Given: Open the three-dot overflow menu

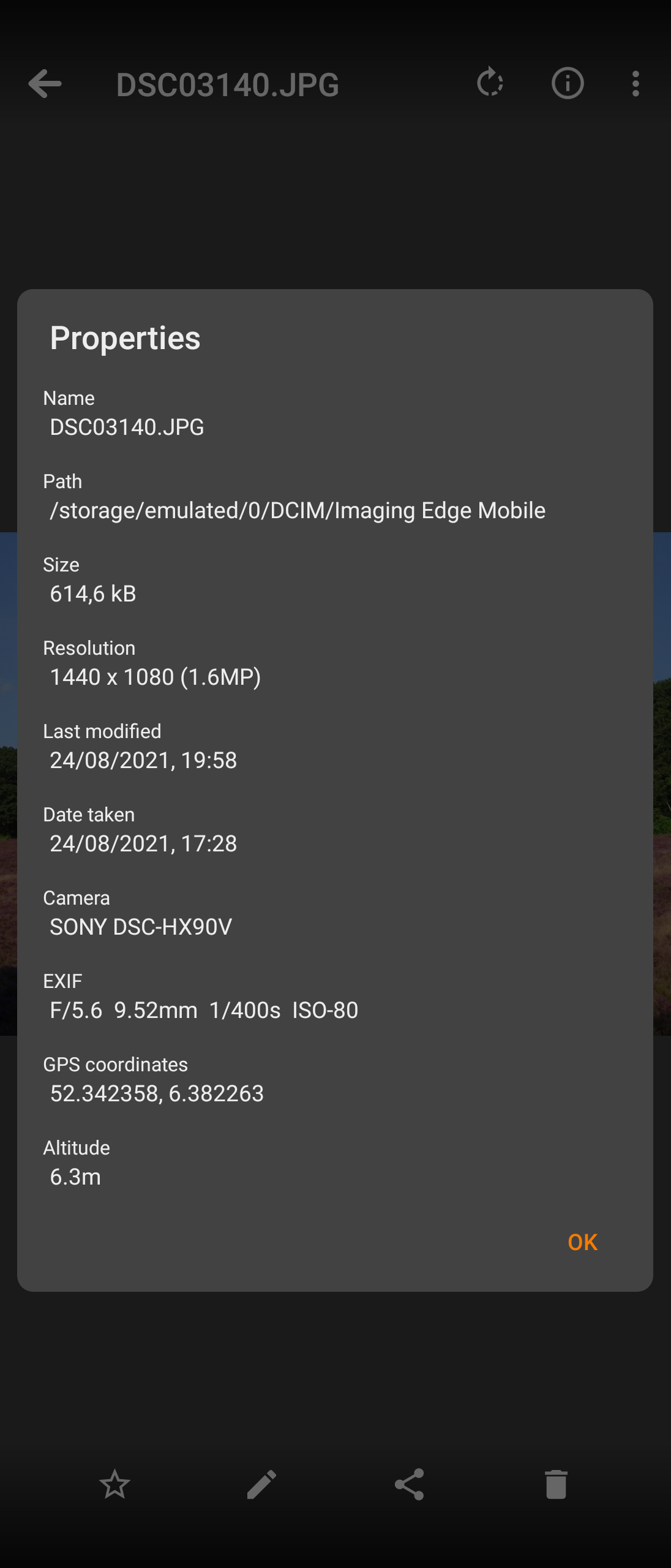Looking at the screenshot, I should (x=635, y=84).
